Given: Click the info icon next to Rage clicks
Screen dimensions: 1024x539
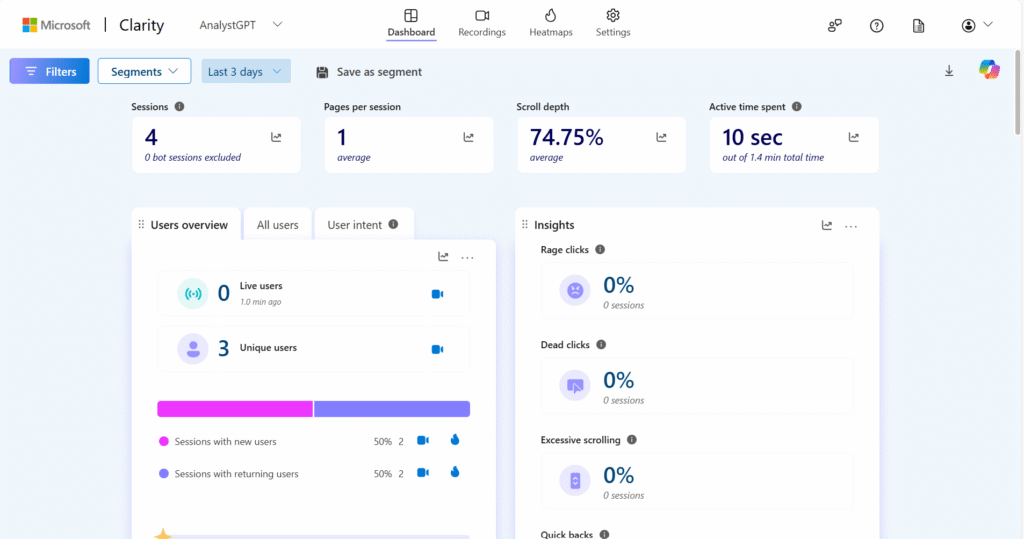Looking at the screenshot, I should point(600,250).
